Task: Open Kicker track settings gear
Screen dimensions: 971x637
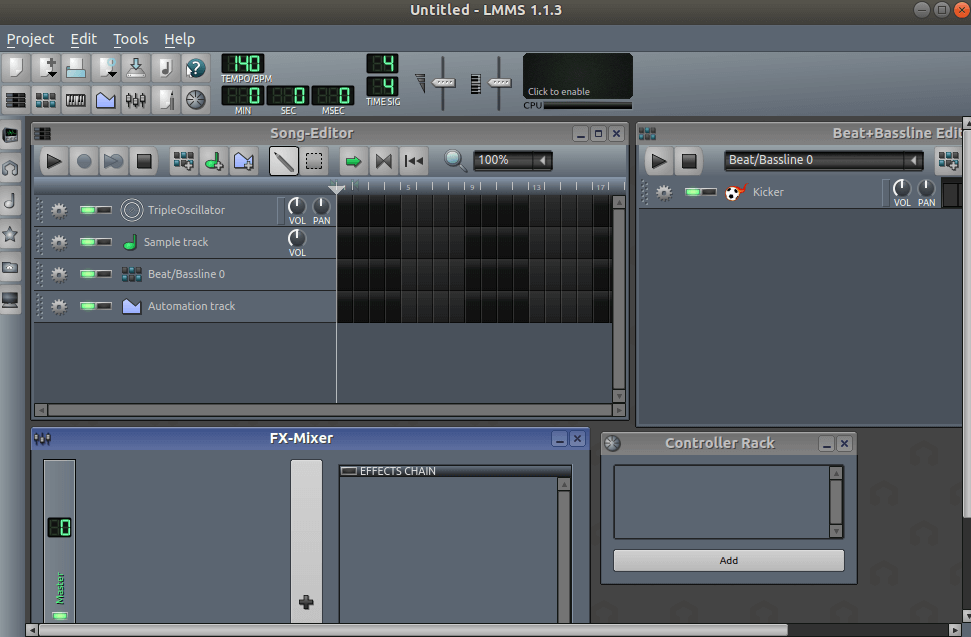Action: coord(664,193)
